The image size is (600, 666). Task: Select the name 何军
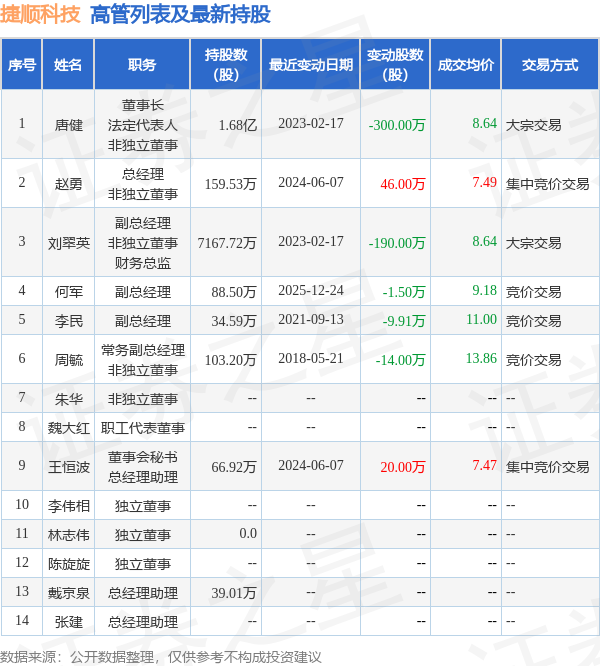tap(69, 292)
